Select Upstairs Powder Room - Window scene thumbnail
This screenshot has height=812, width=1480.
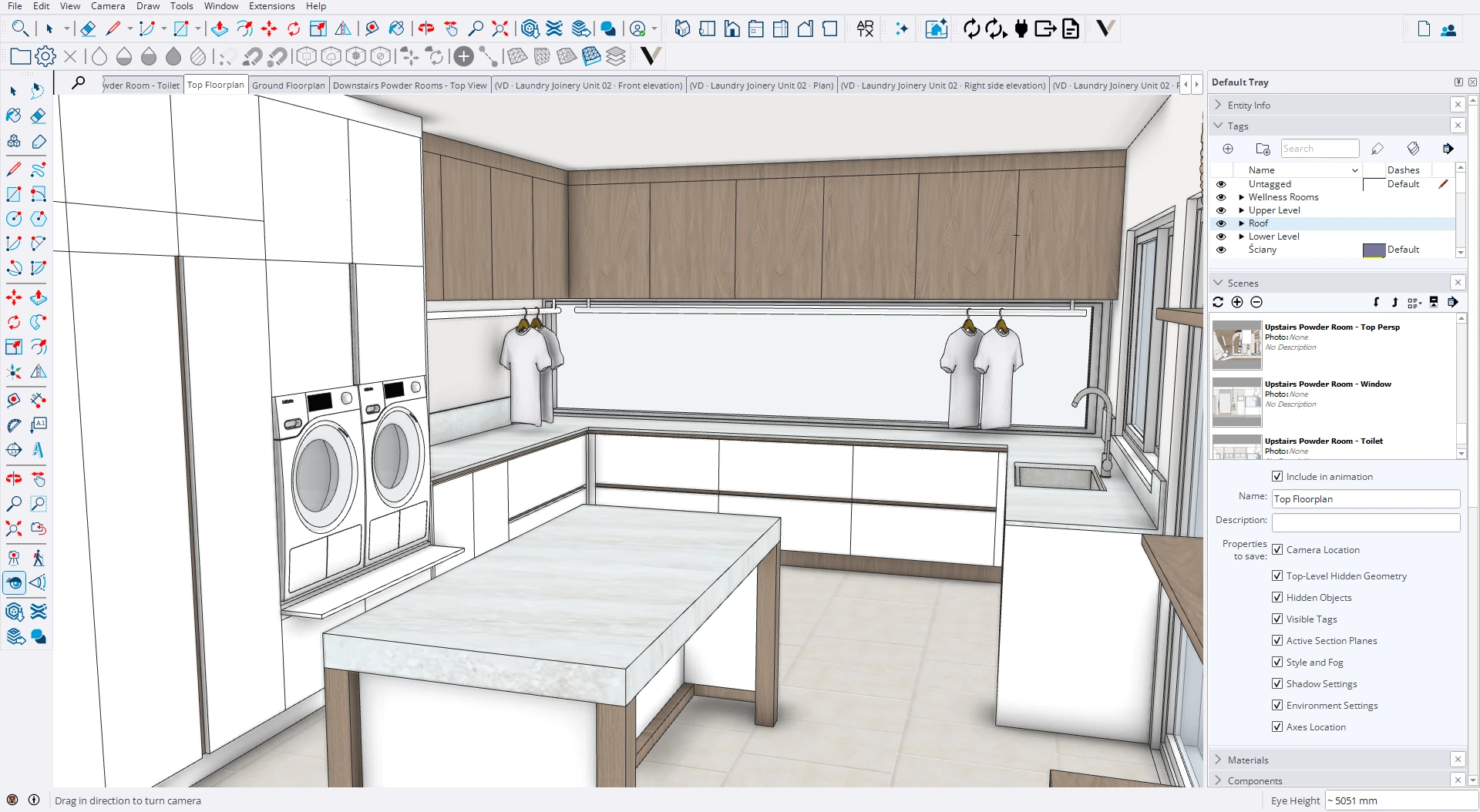[1236, 402]
